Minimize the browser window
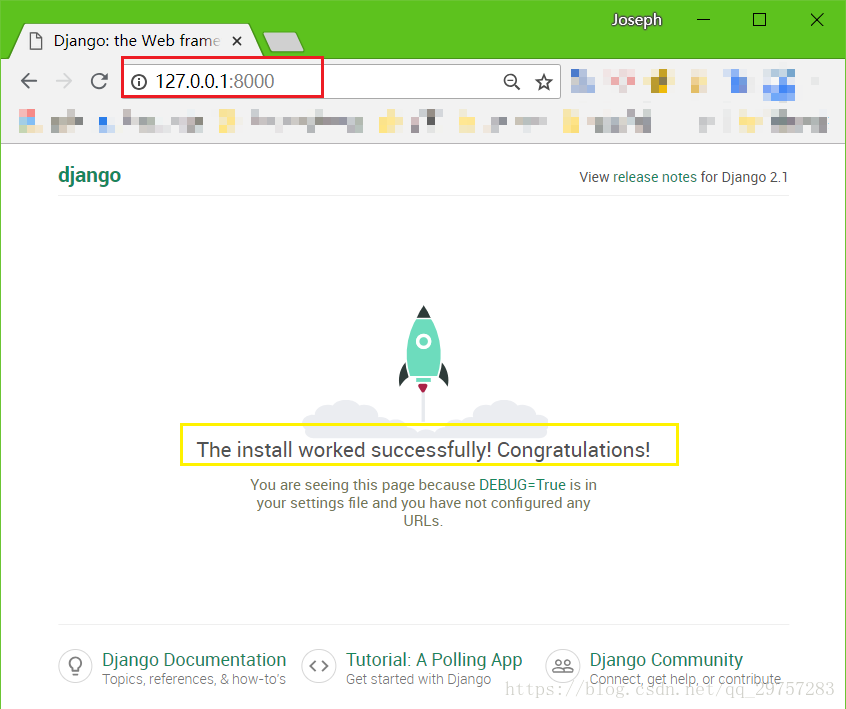846x709 pixels. (x=703, y=20)
